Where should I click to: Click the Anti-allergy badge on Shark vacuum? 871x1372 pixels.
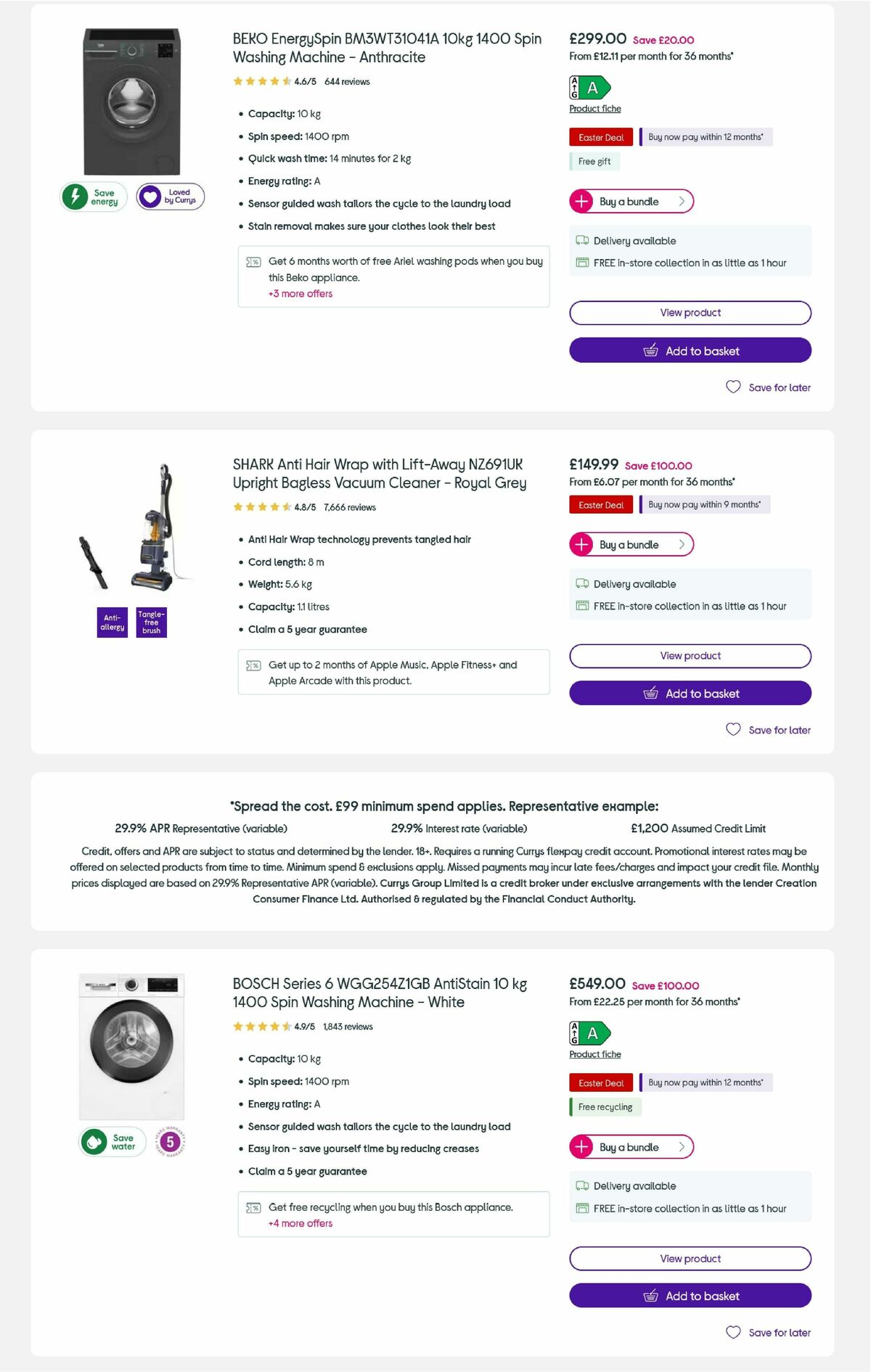[111, 622]
